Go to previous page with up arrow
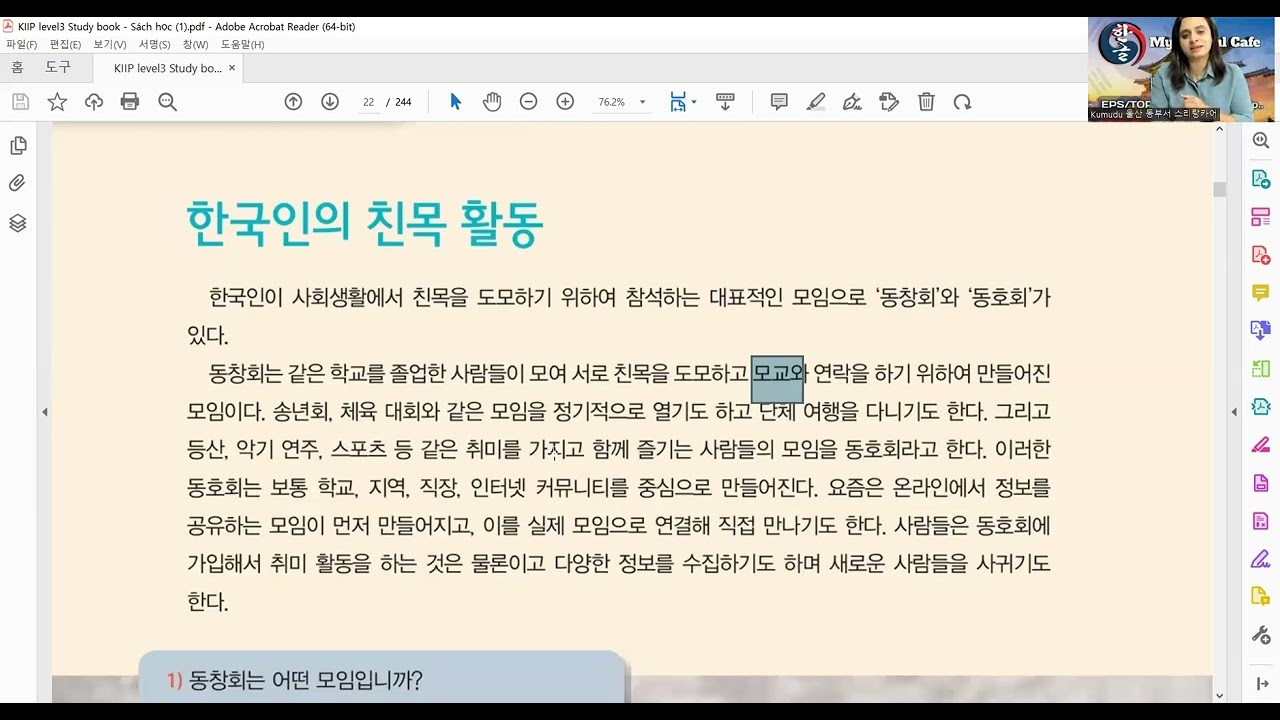The image size is (1280, 720). [293, 101]
